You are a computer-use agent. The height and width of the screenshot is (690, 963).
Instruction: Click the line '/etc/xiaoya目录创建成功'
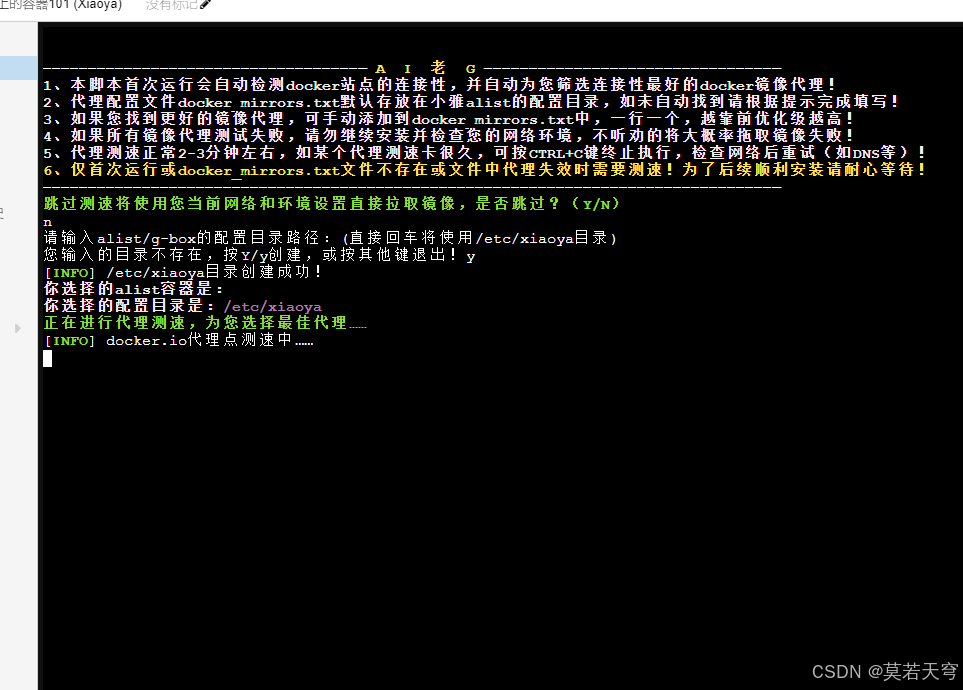coord(182,272)
